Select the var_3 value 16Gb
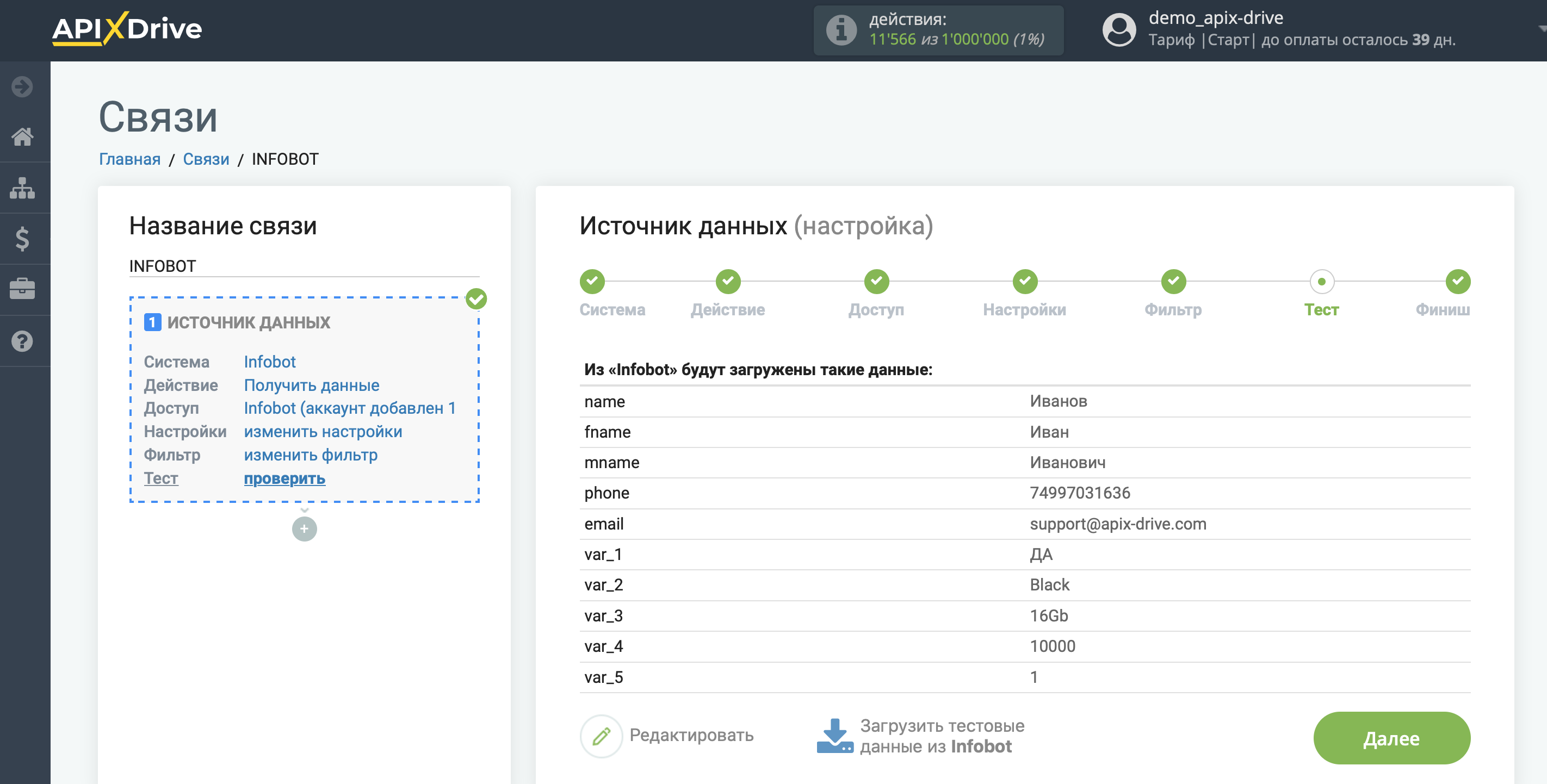The image size is (1547, 784). (1049, 616)
